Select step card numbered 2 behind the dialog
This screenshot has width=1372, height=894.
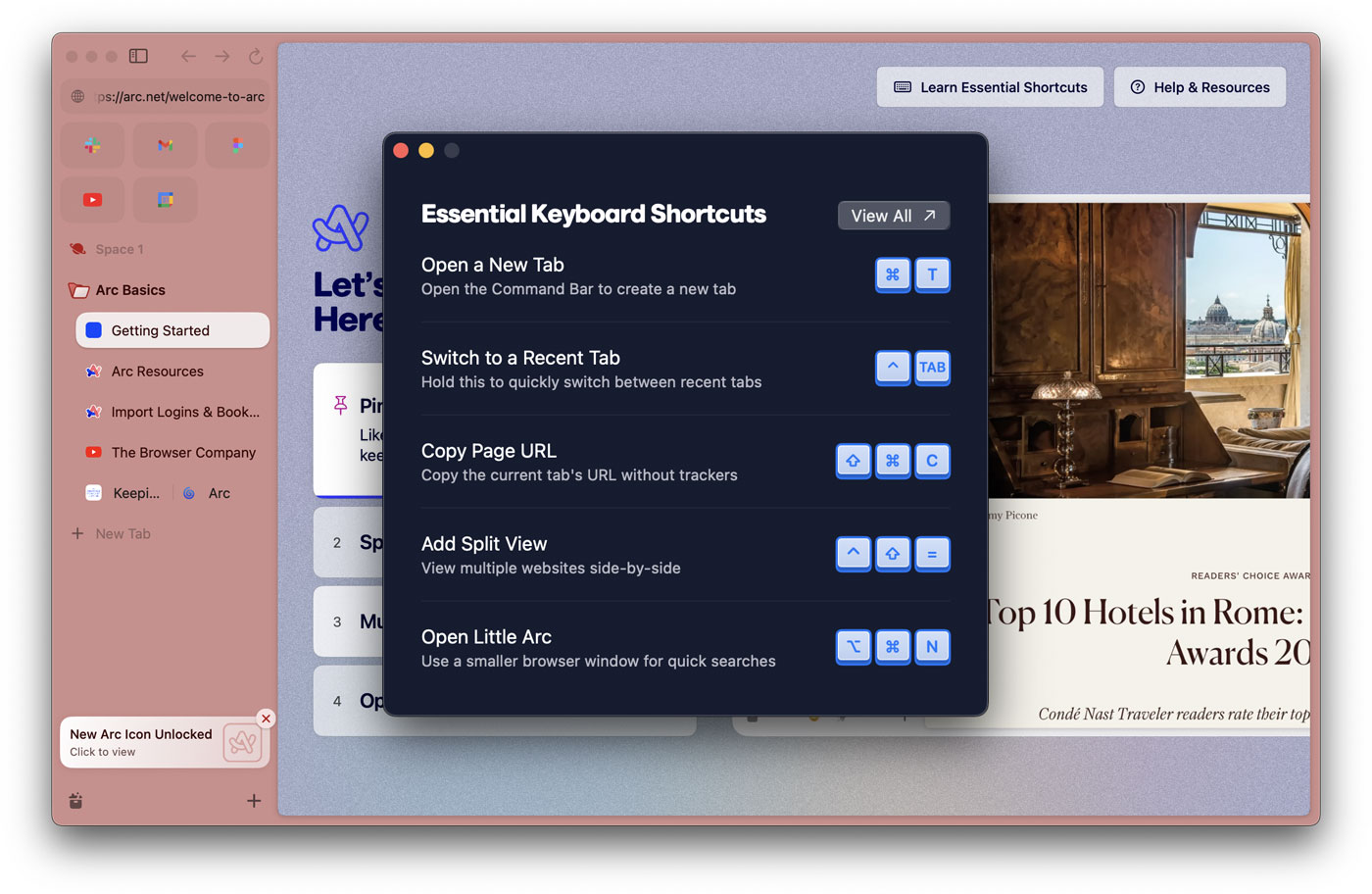click(349, 542)
